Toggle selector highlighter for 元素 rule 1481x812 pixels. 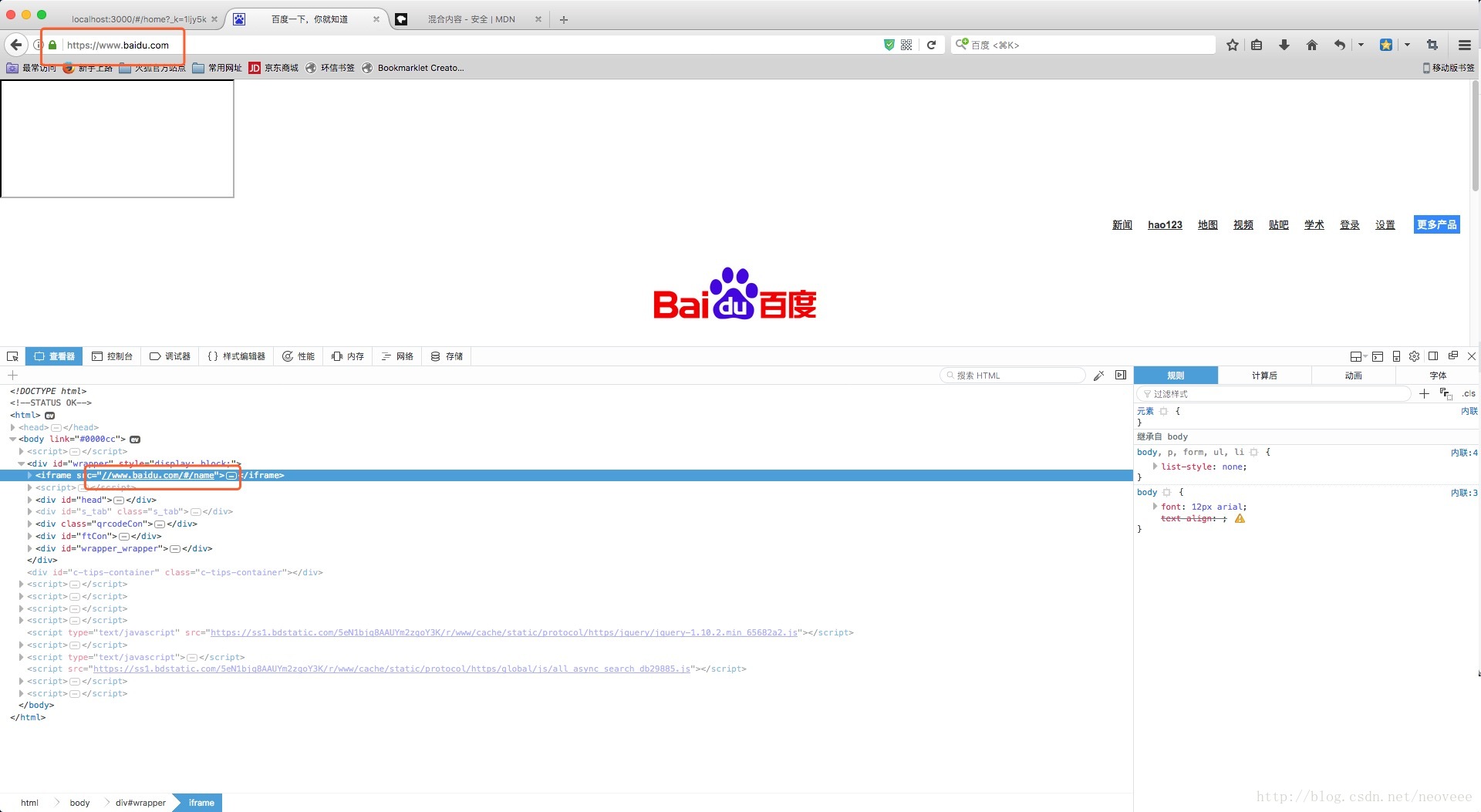(1163, 411)
